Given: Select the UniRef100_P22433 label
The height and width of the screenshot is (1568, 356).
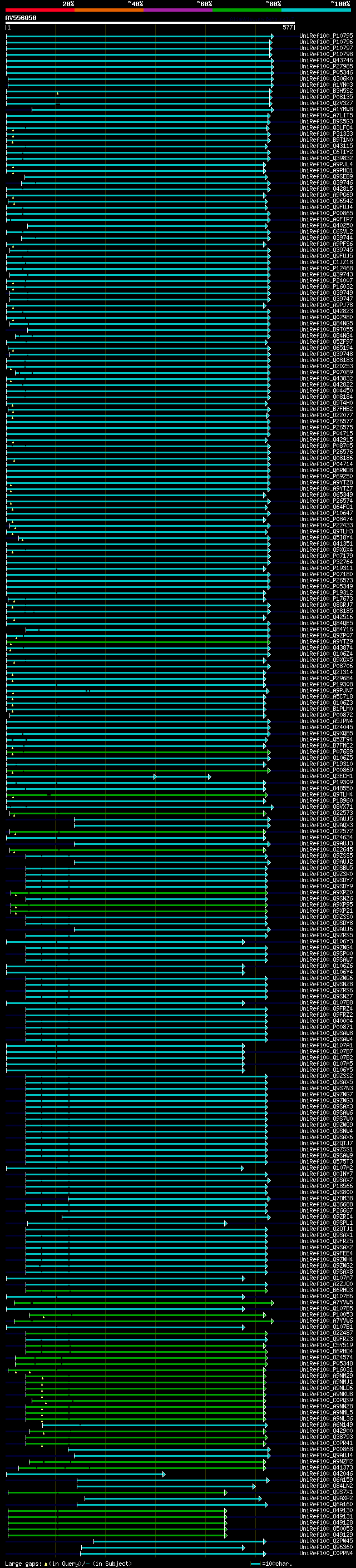Looking at the screenshot, I should click(326, 525).
